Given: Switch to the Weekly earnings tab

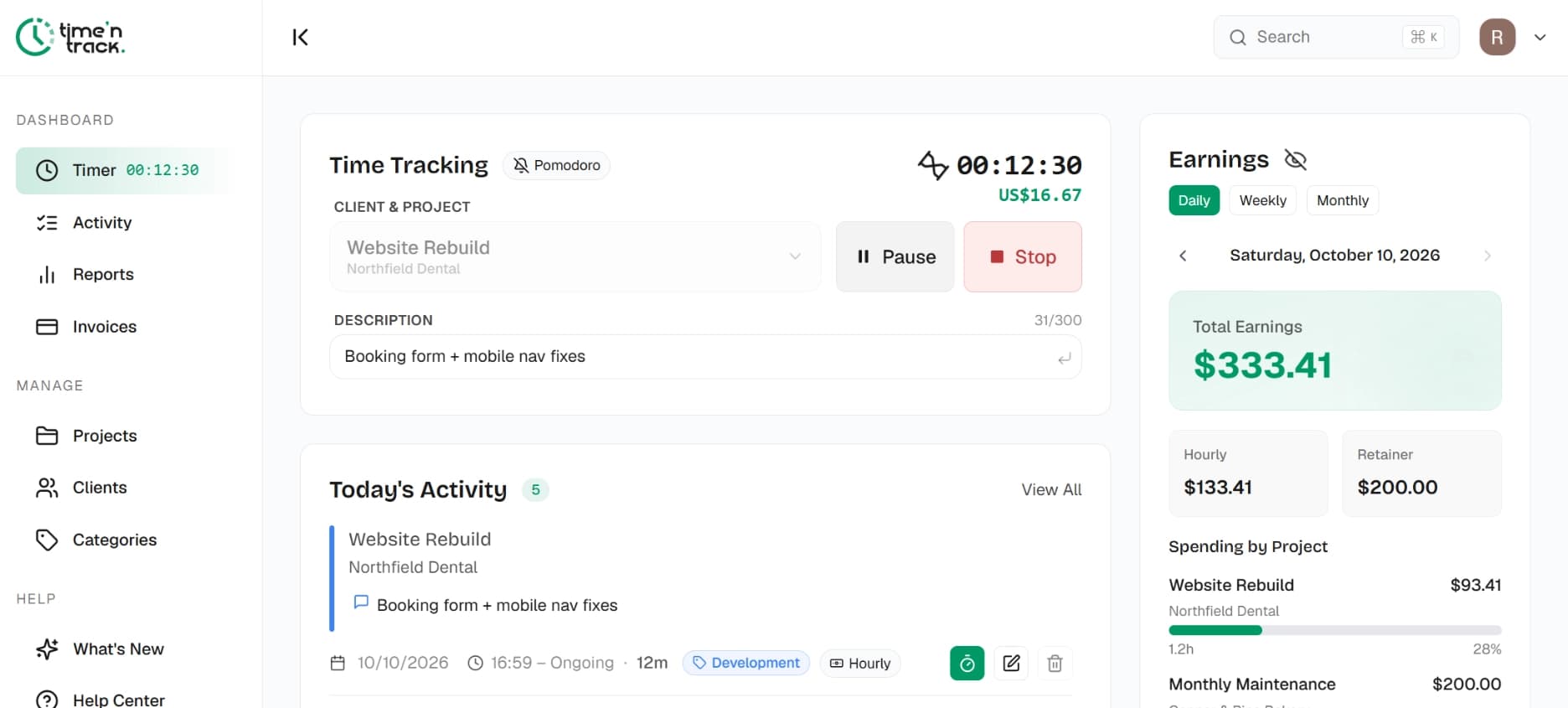Looking at the screenshot, I should (x=1262, y=200).
